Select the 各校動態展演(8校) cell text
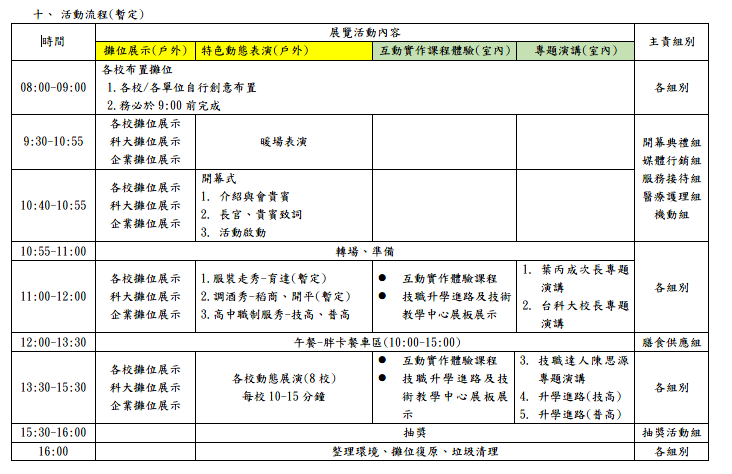Screen dimensions: 732x474 click(283, 379)
